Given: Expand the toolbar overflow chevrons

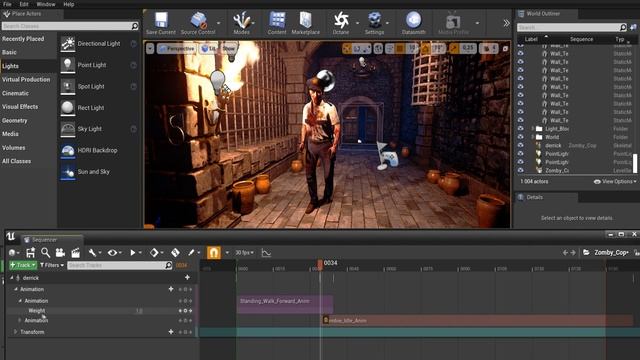Looking at the screenshot, I should click(507, 23).
